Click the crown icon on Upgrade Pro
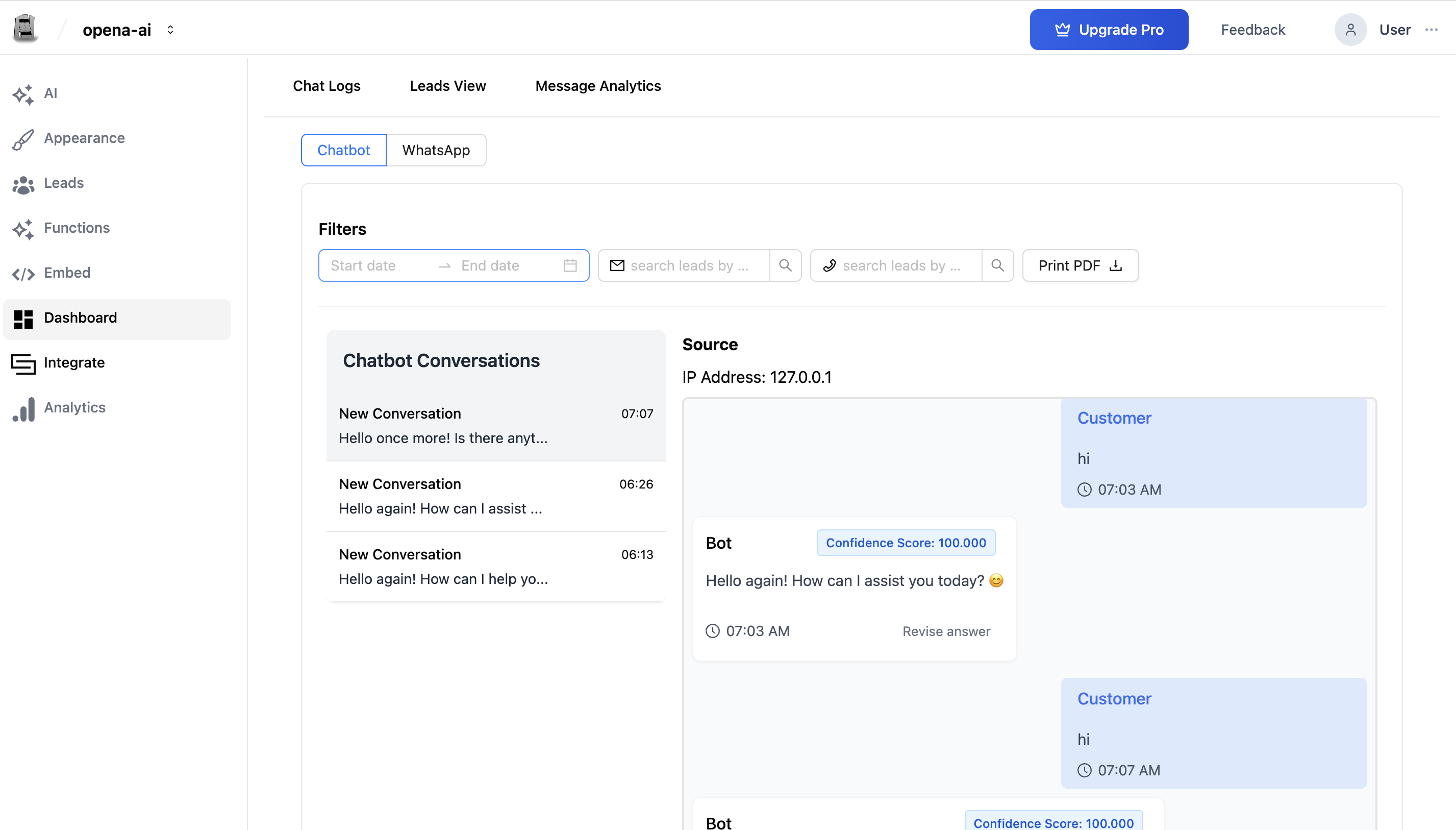 tap(1062, 30)
